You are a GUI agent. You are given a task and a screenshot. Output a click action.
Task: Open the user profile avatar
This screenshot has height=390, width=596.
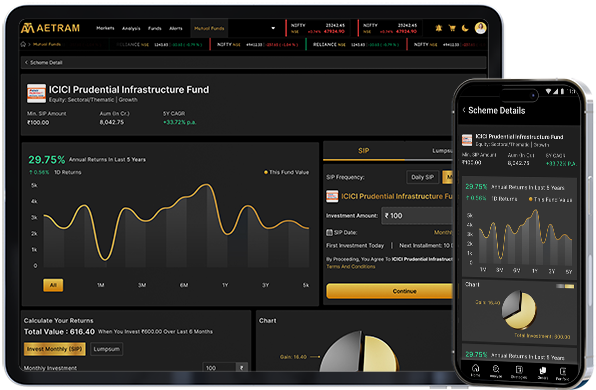click(480, 28)
